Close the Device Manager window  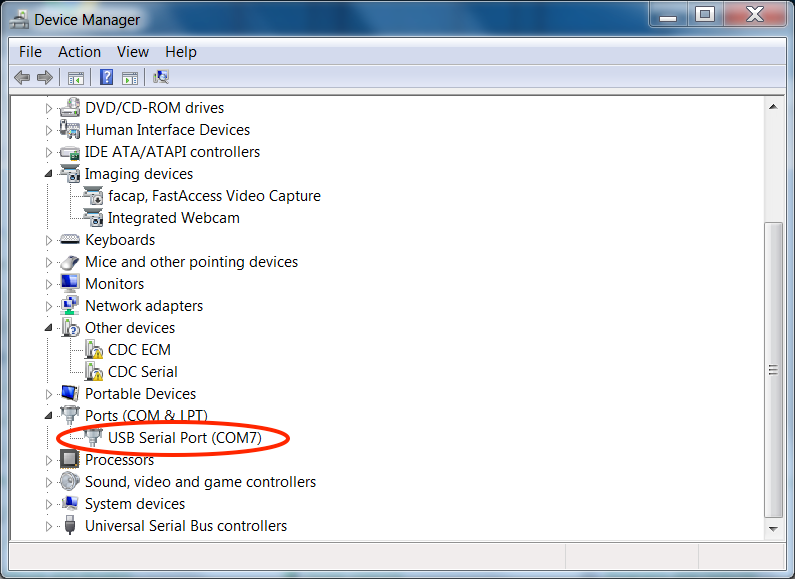click(x=754, y=15)
